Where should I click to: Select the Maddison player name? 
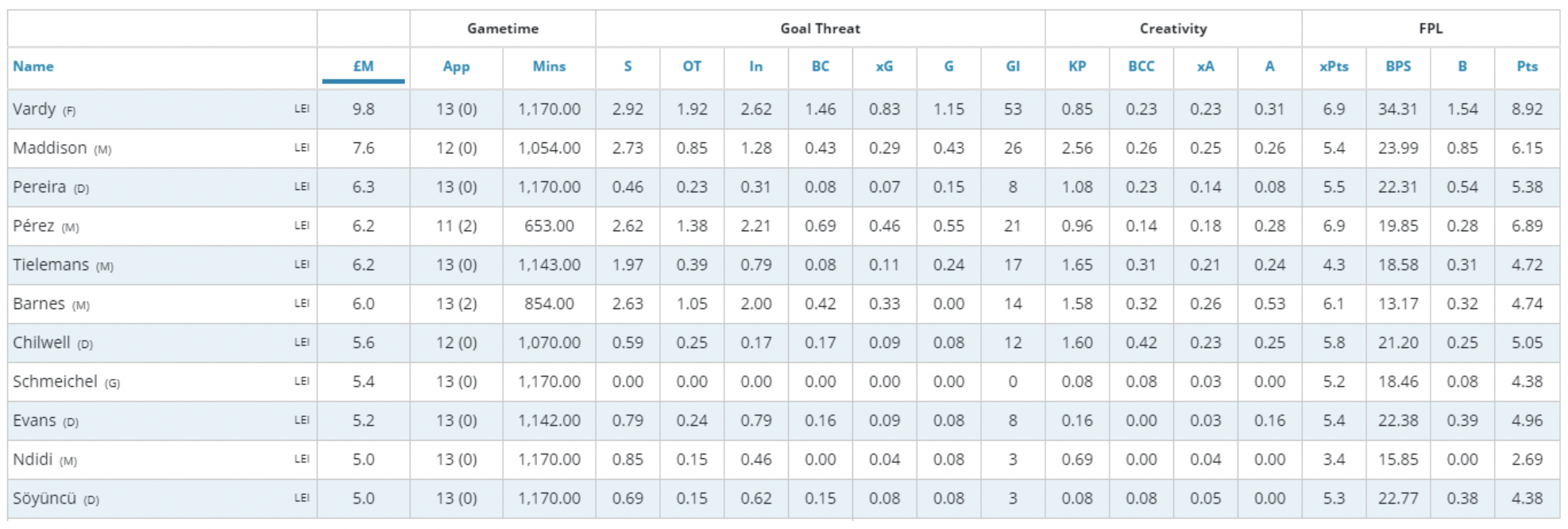coord(49,149)
